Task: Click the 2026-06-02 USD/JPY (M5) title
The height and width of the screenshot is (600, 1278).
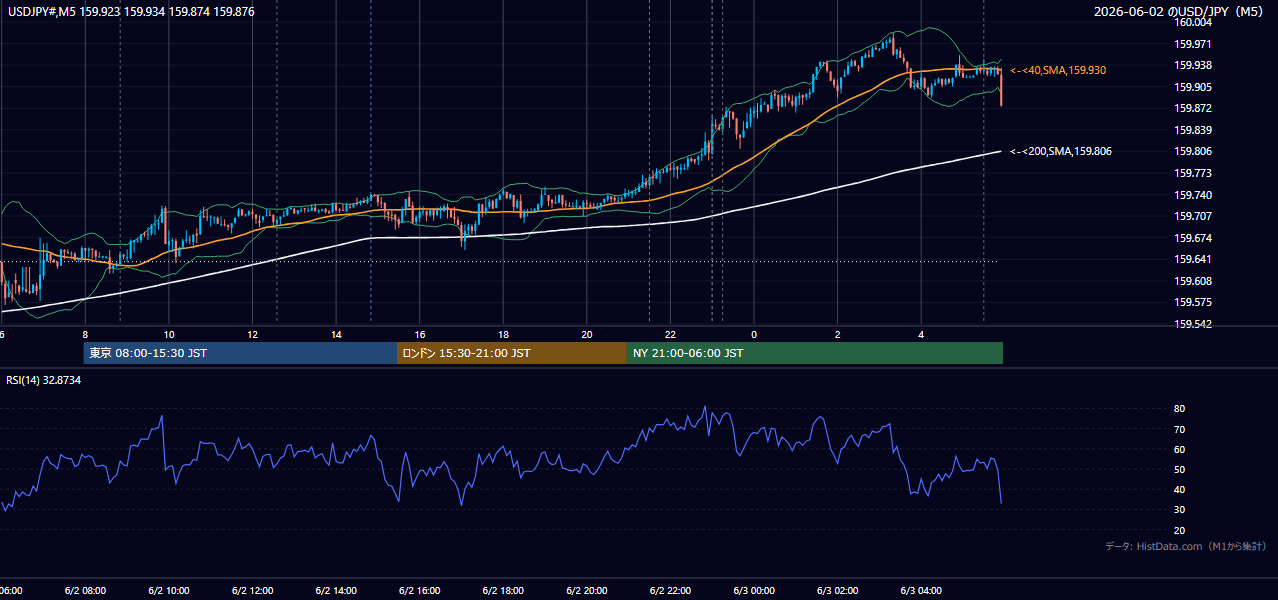Action: tap(1180, 11)
